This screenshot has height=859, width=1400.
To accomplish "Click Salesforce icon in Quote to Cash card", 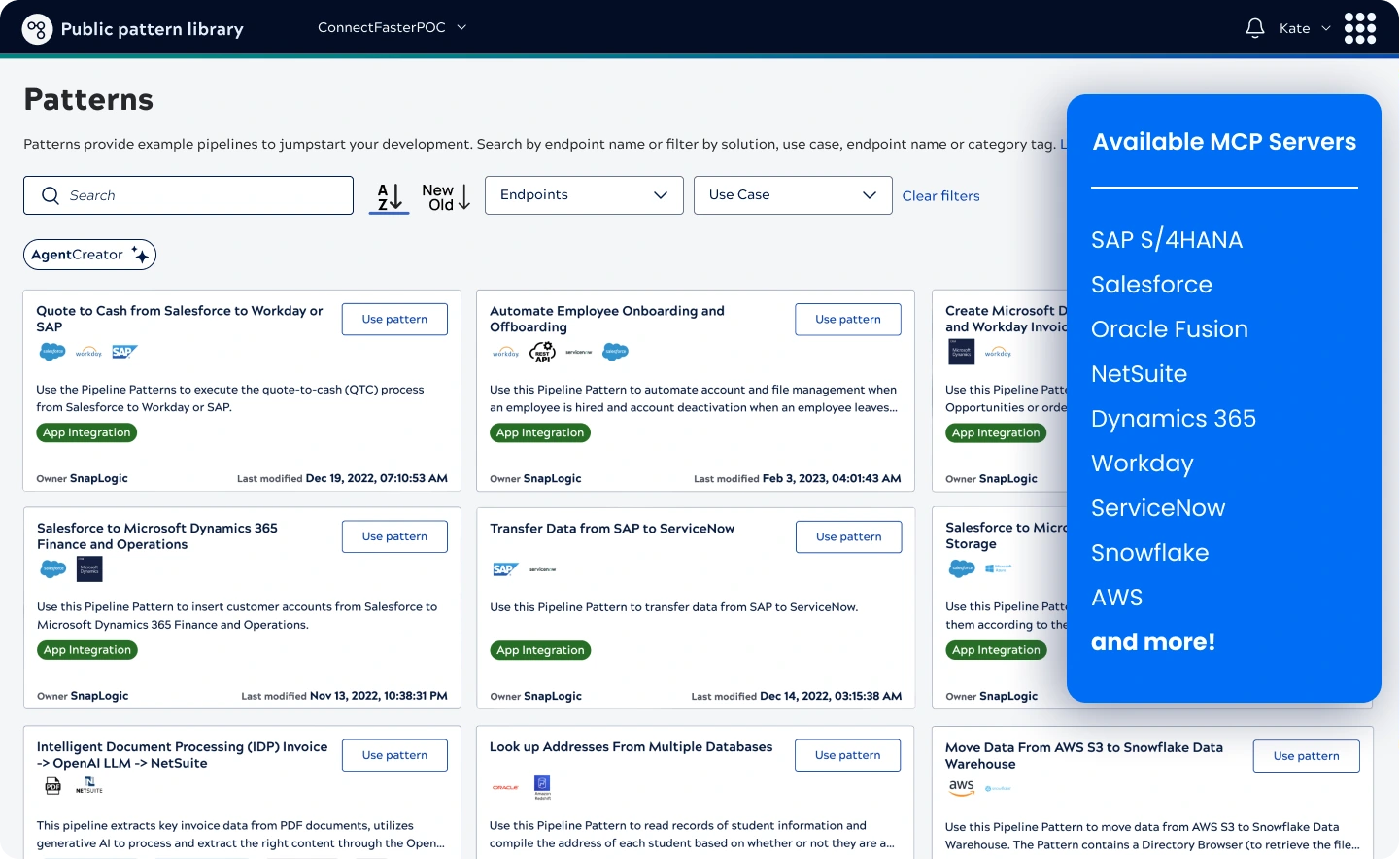I will (x=52, y=352).
